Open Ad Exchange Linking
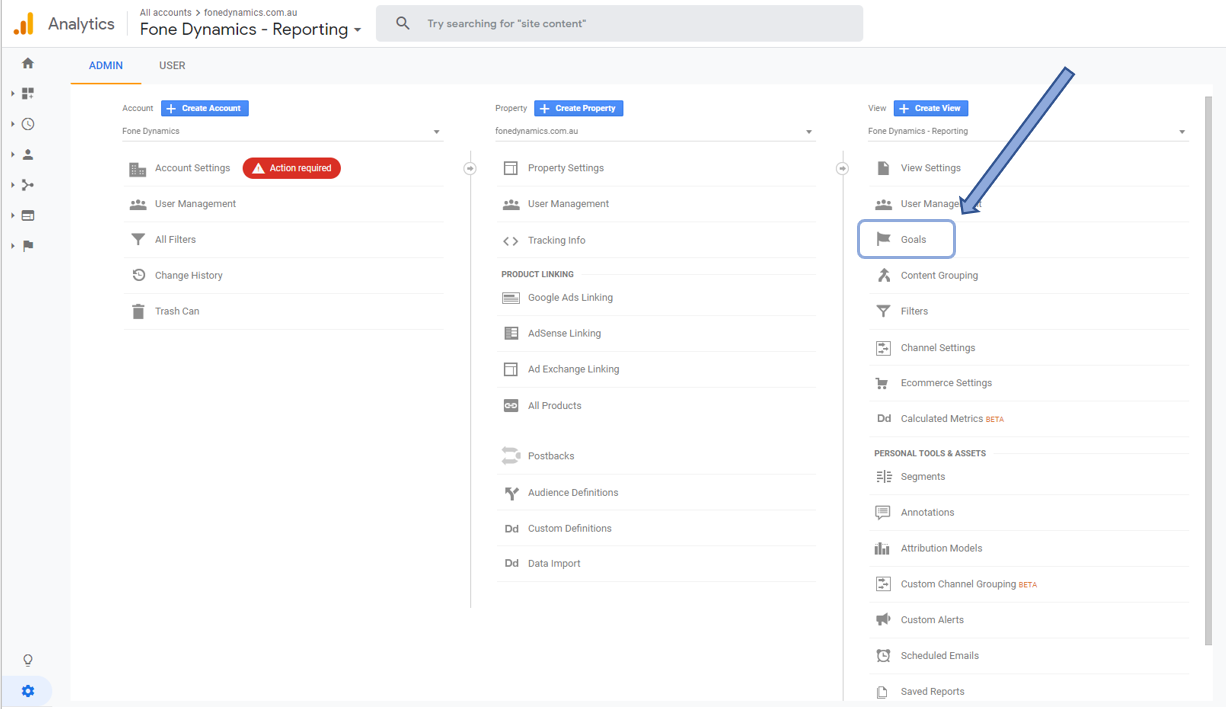Screen dimensions: 1226x709 tap(574, 369)
